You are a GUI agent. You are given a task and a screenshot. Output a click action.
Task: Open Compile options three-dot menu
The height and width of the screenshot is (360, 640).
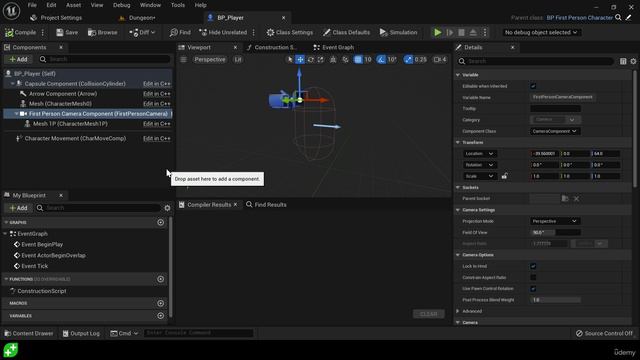(x=43, y=32)
